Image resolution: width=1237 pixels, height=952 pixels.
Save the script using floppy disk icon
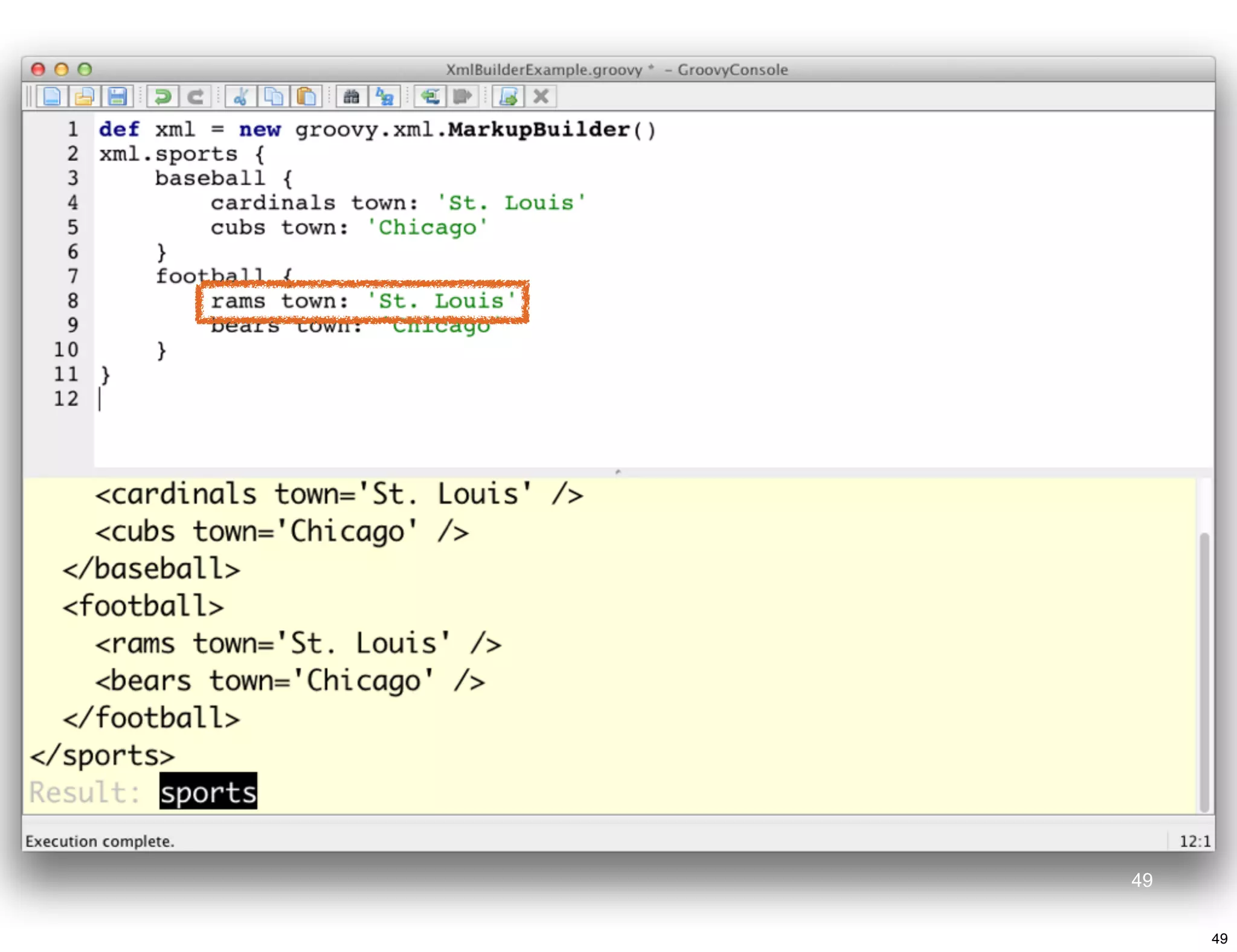(x=117, y=97)
